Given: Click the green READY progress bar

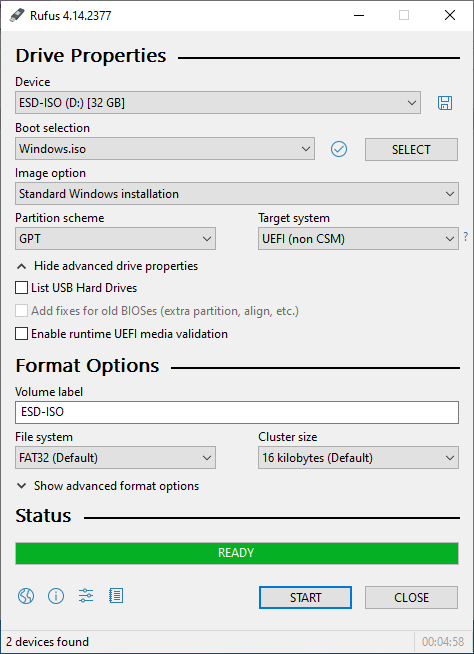Looking at the screenshot, I should pos(237,553).
